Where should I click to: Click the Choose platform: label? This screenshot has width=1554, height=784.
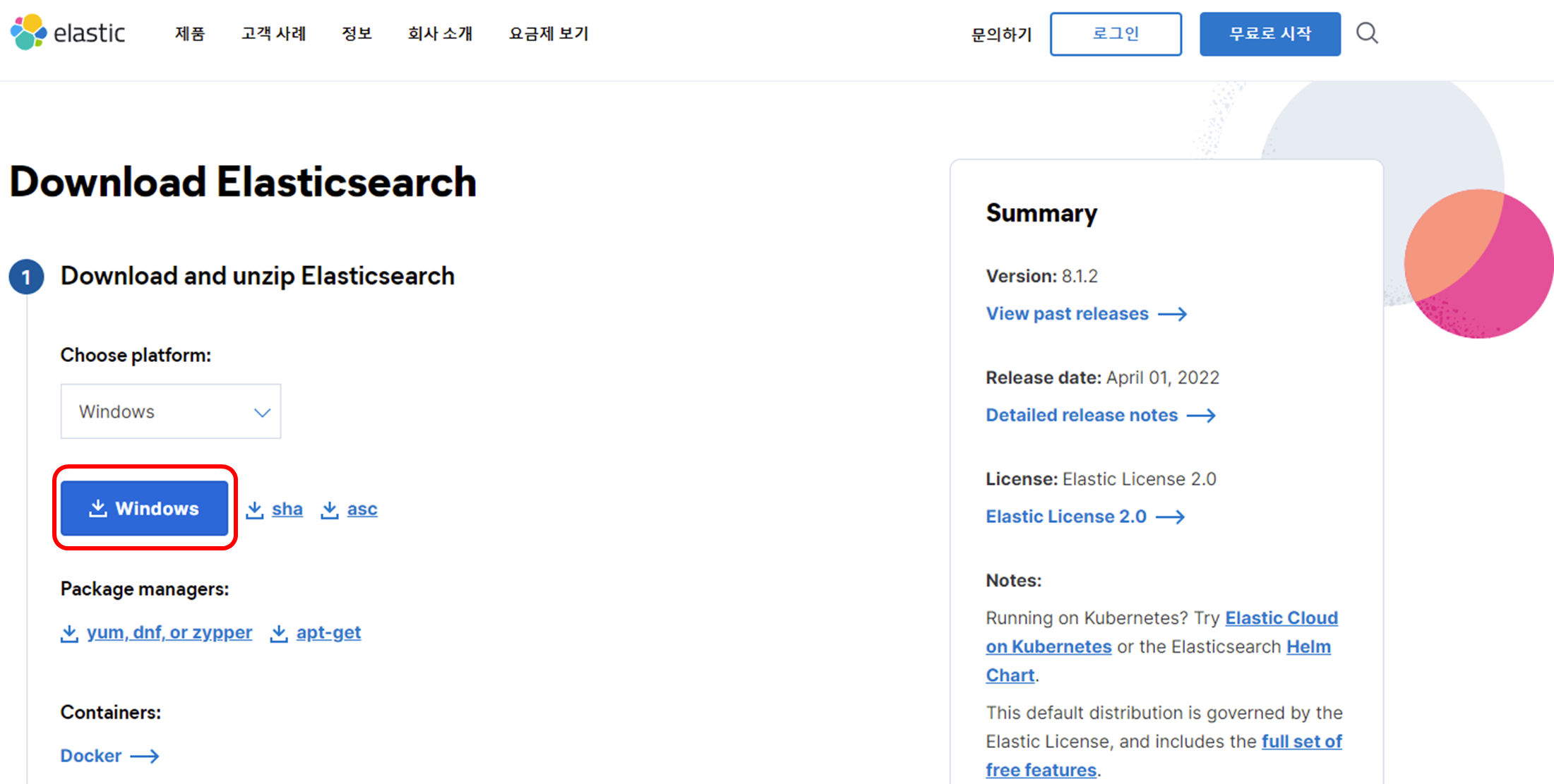136,355
